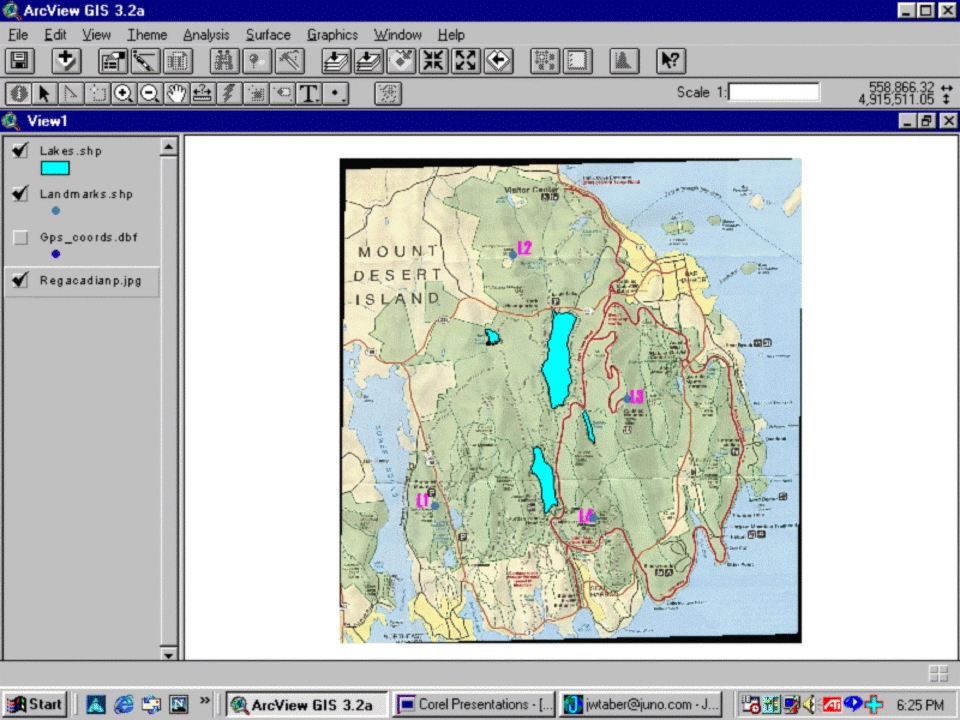Select the Zoom In magnifier tool
The height and width of the screenshot is (720, 960).
(x=123, y=93)
